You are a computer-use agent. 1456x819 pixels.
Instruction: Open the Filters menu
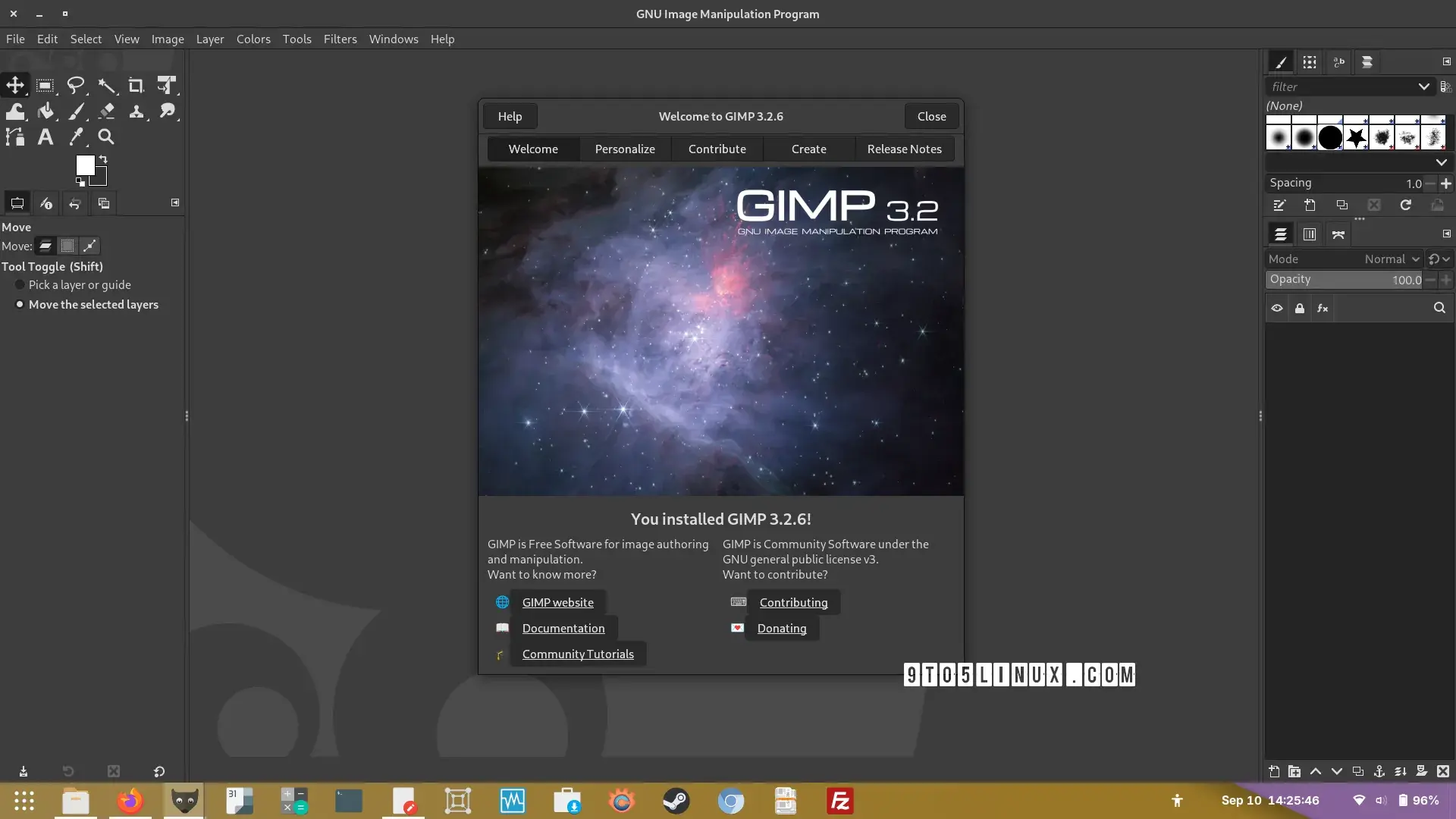click(x=340, y=39)
